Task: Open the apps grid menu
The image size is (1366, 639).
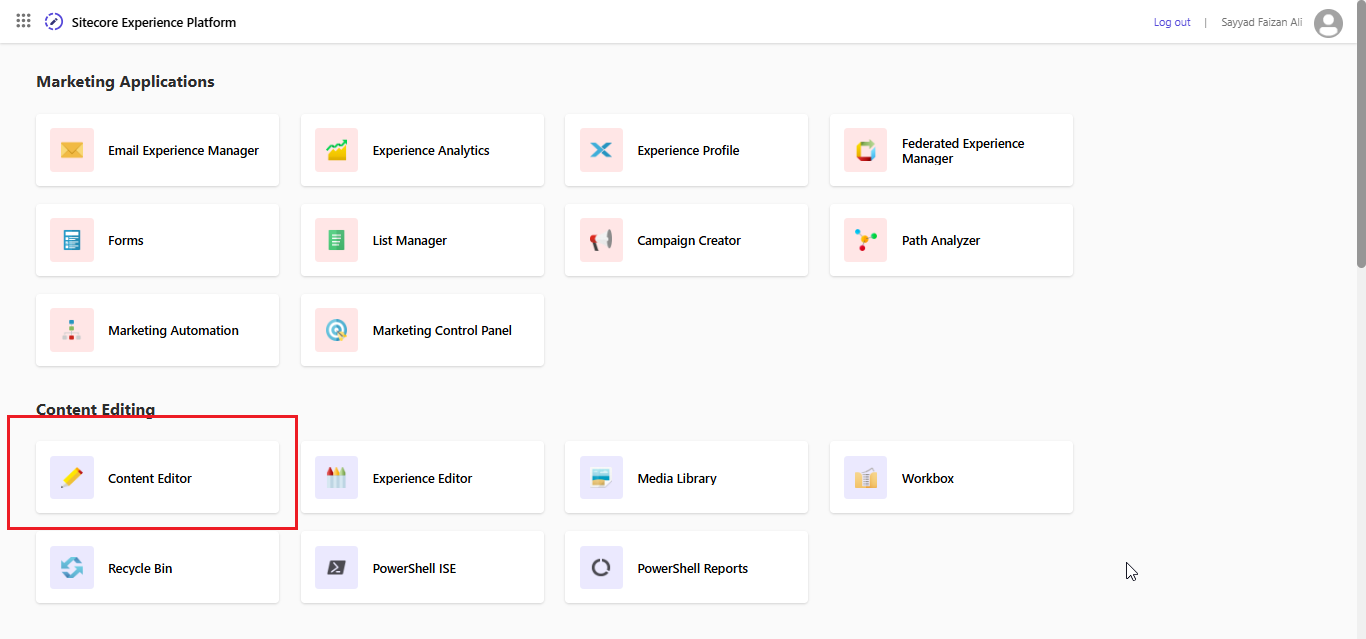Action: click(x=22, y=20)
